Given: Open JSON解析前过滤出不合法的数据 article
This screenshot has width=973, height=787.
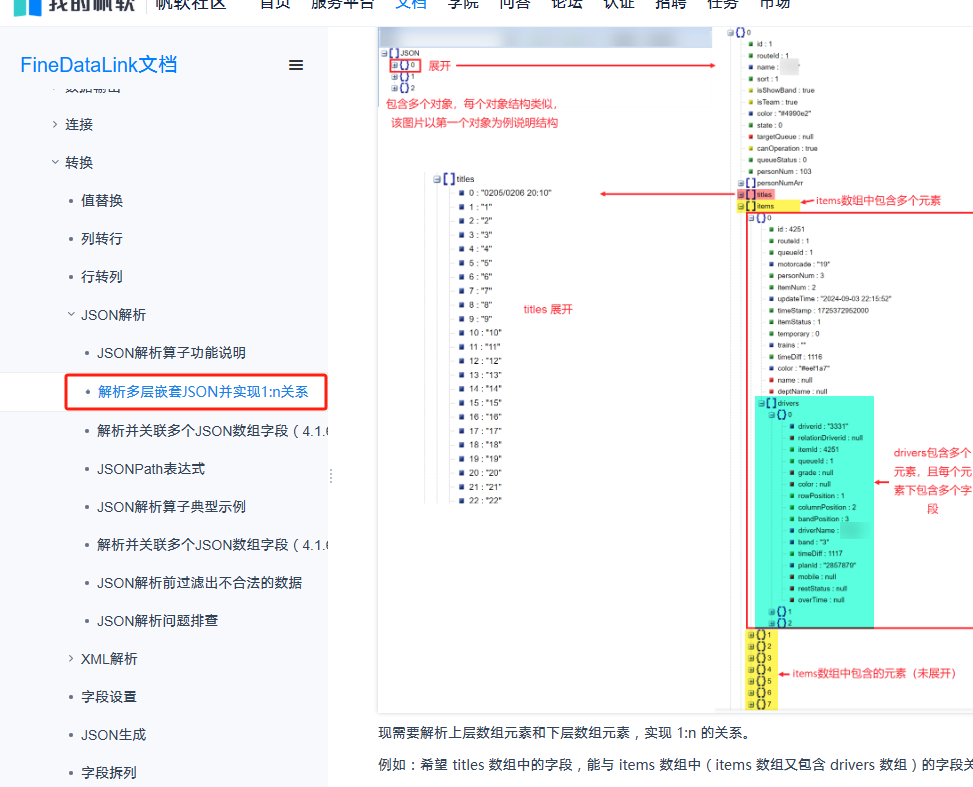Looking at the screenshot, I should click(x=199, y=582).
